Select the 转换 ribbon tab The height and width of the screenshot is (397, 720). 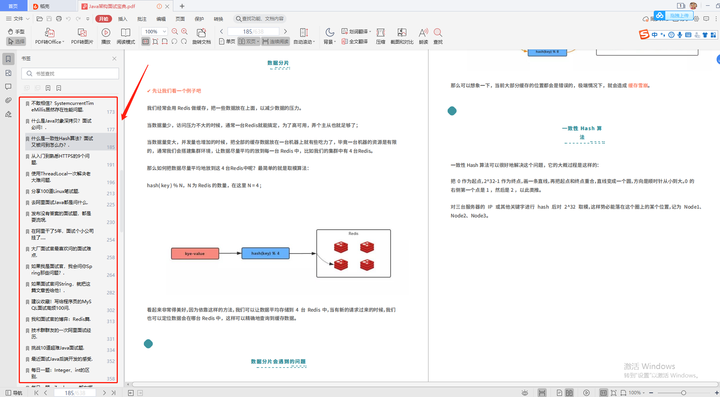click(219, 19)
